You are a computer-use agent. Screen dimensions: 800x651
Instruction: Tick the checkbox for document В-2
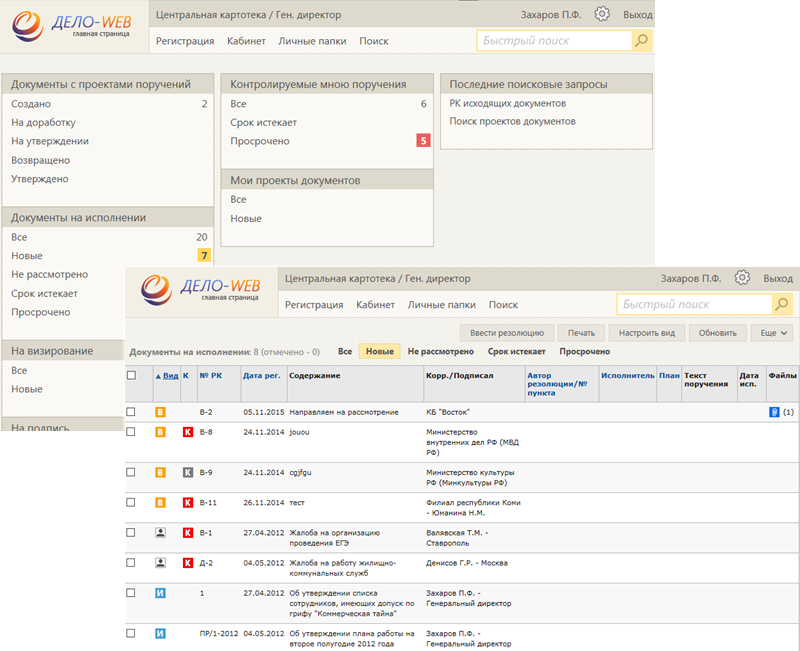(x=131, y=412)
